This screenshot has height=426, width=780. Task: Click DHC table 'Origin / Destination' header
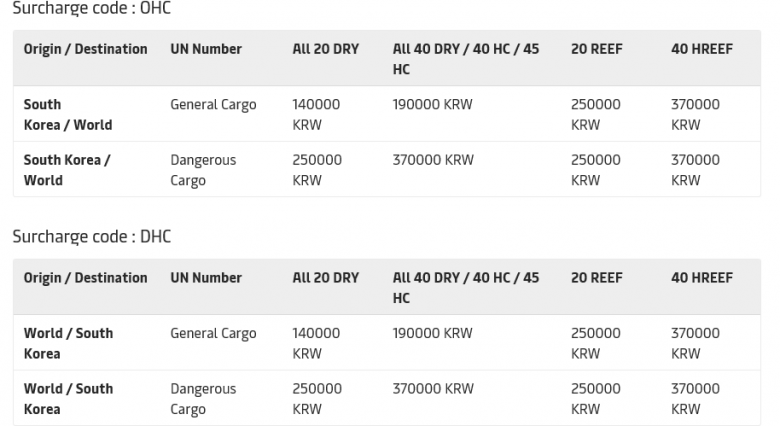[86, 278]
